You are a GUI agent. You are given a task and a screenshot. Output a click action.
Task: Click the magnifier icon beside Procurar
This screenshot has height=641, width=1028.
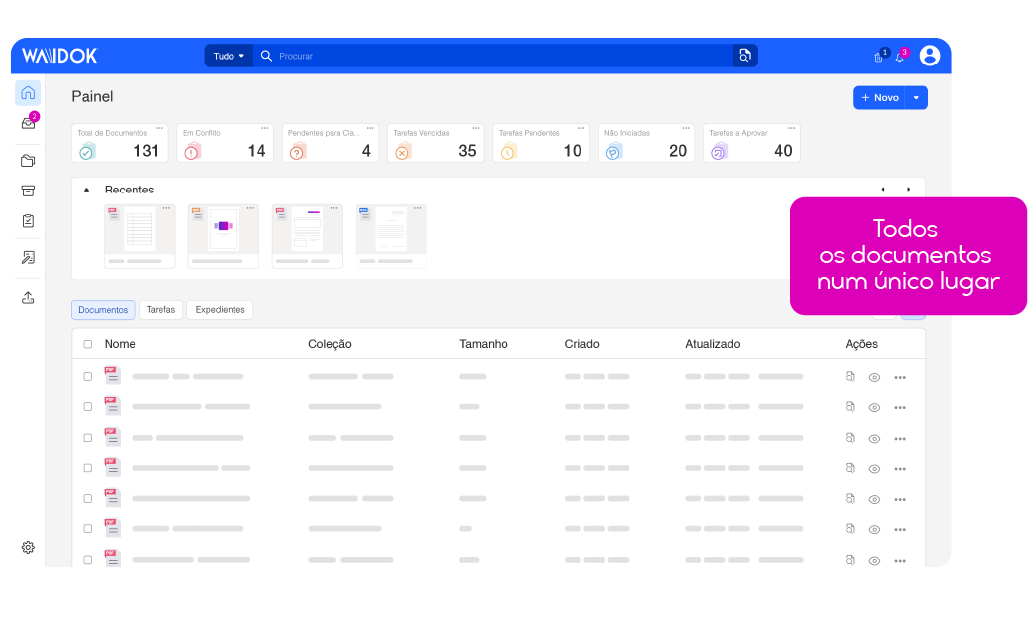pos(266,56)
